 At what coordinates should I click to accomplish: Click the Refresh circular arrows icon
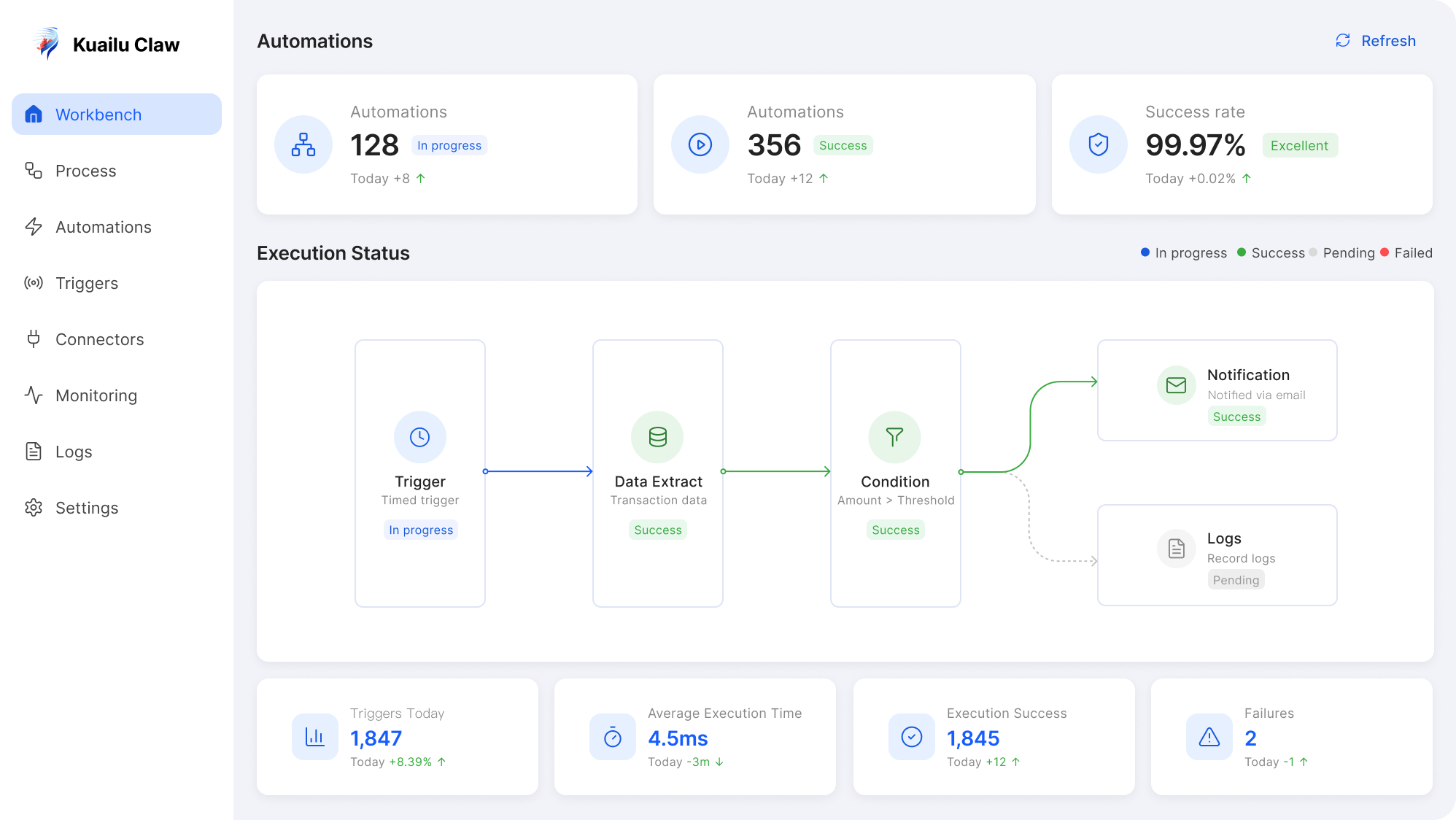pos(1343,41)
